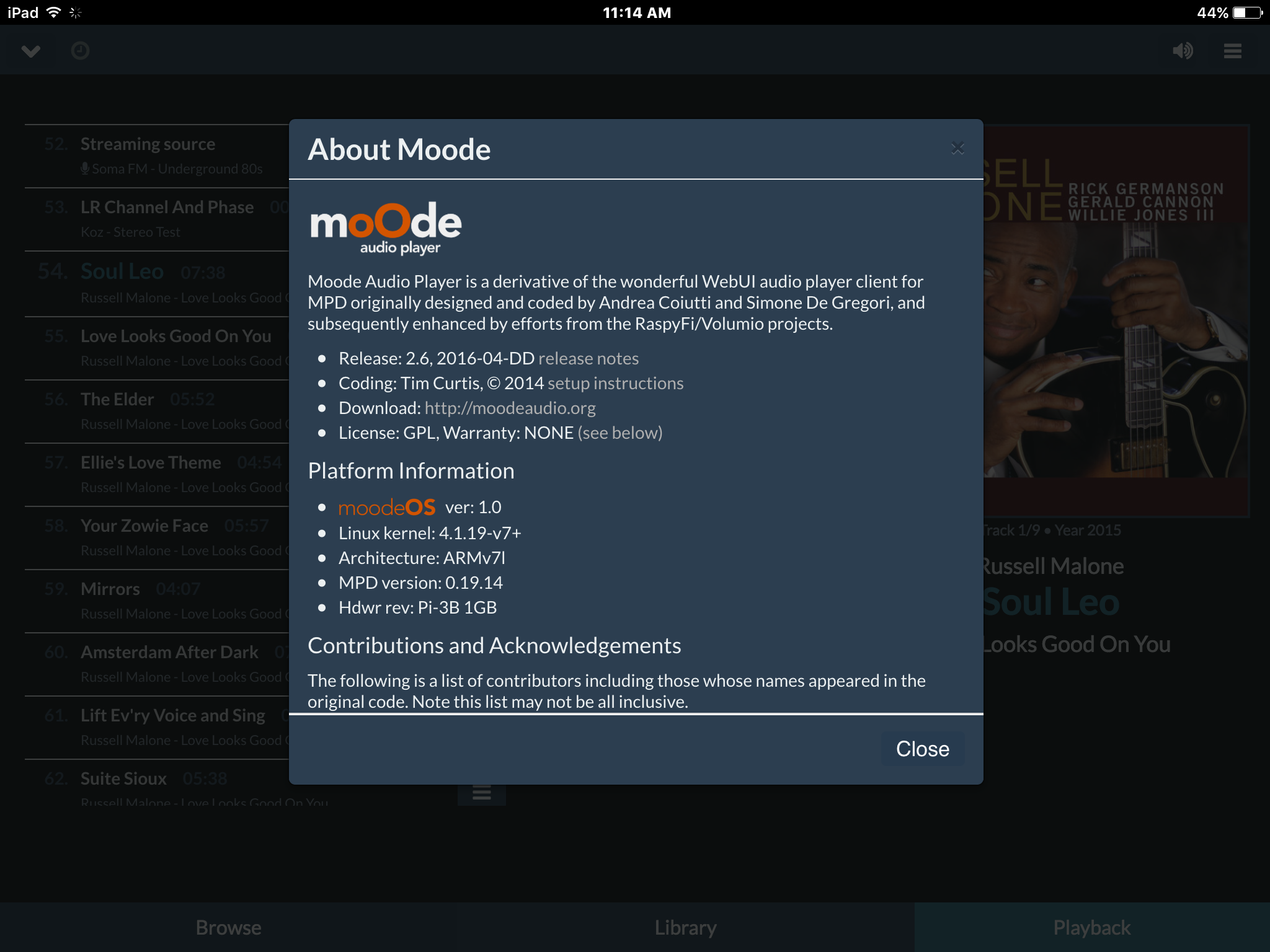
Task: Tap the volume speaker icon
Action: pyautogui.click(x=1183, y=50)
